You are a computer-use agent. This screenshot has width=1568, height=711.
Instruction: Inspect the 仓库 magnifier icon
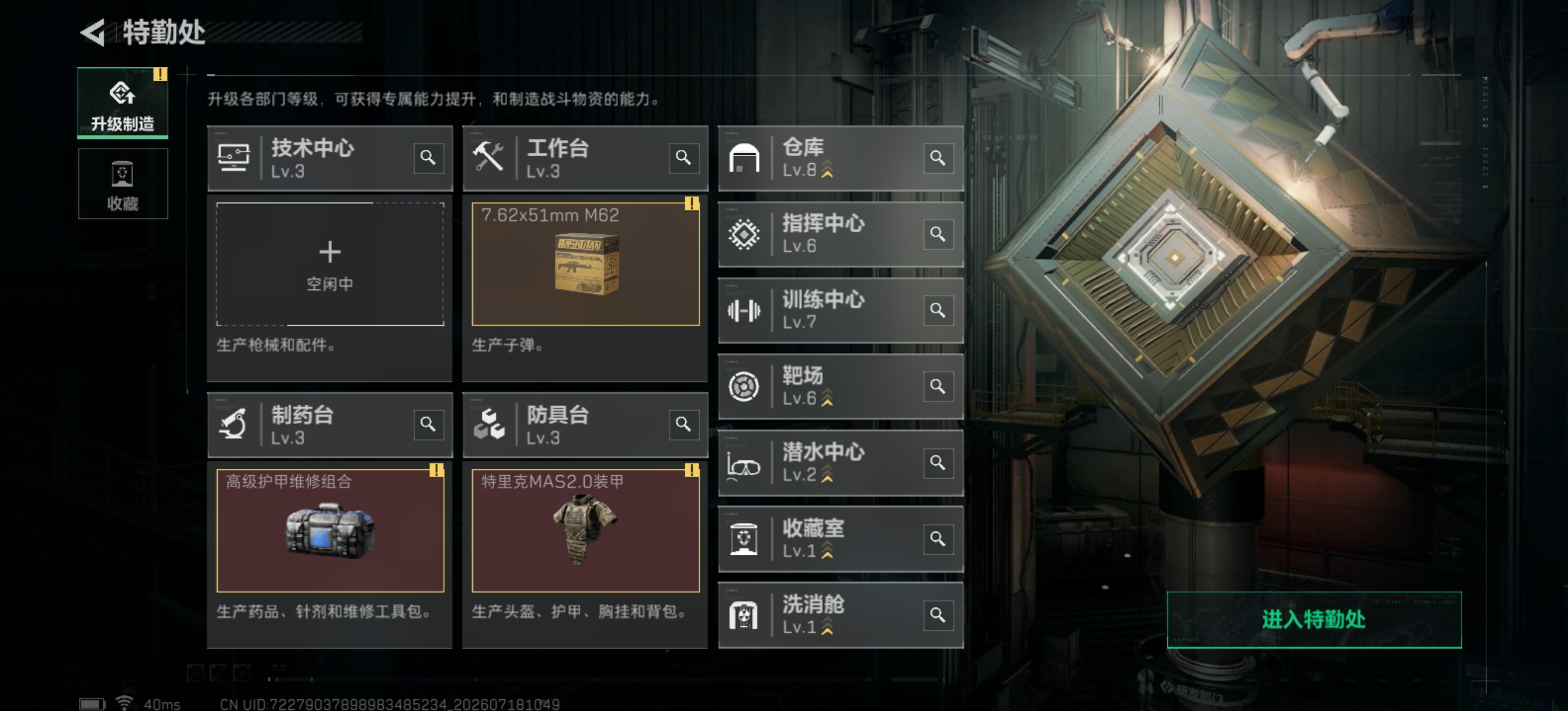[x=938, y=157]
